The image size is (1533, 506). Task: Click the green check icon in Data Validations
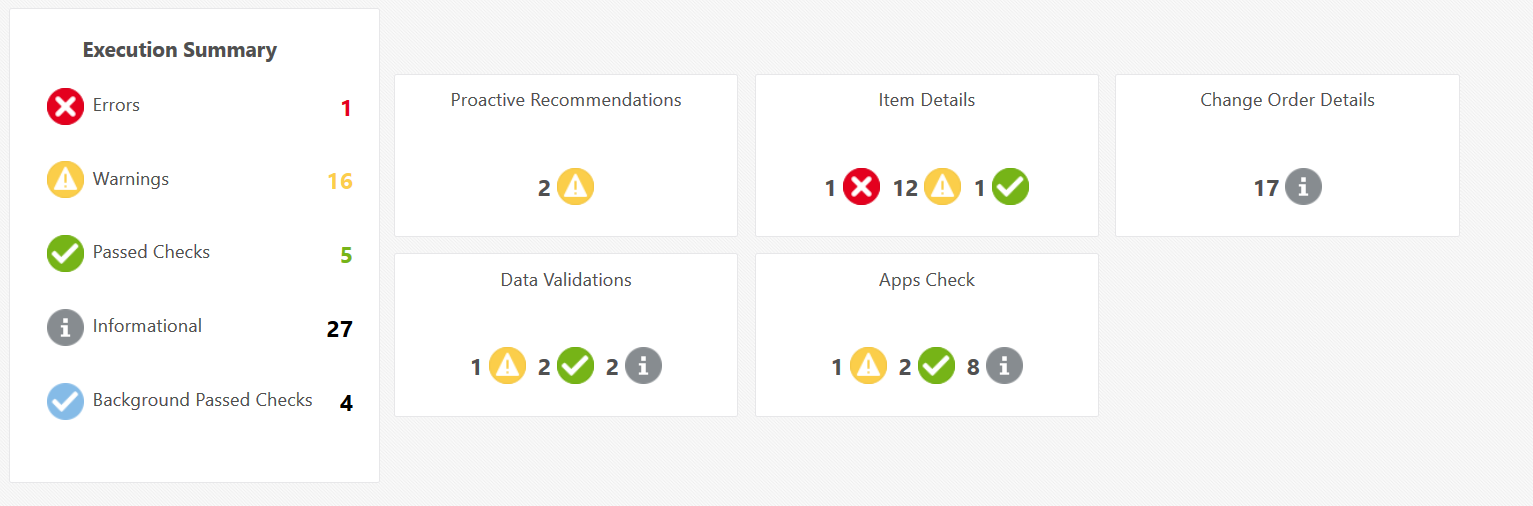pyautogui.click(x=575, y=366)
